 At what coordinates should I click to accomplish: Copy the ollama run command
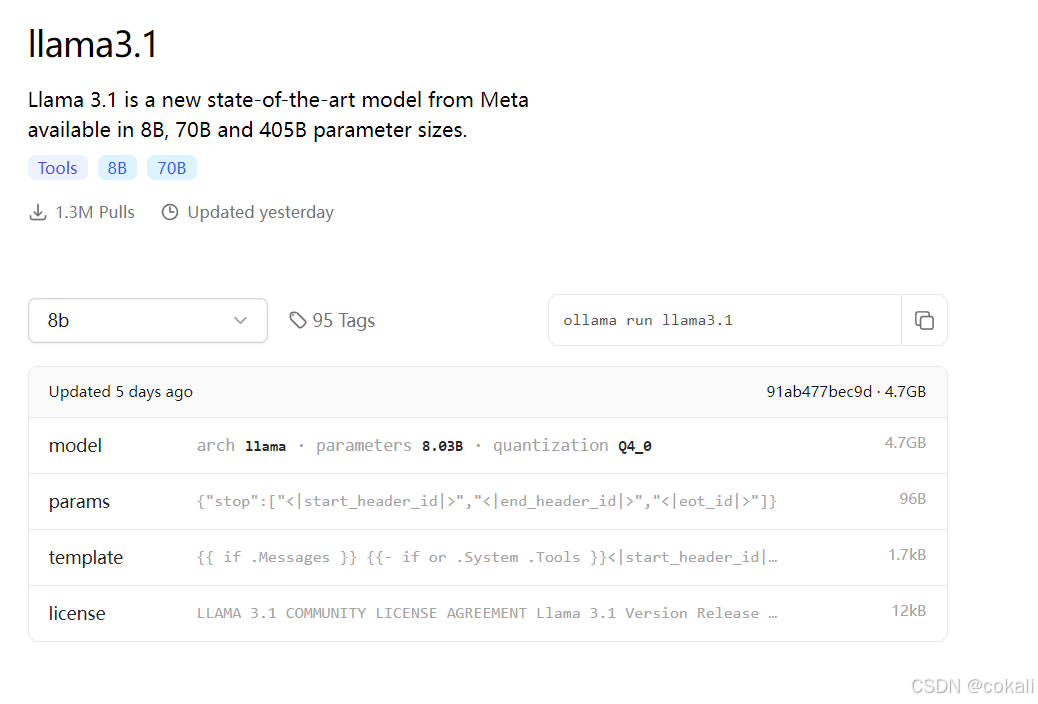[924, 321]
